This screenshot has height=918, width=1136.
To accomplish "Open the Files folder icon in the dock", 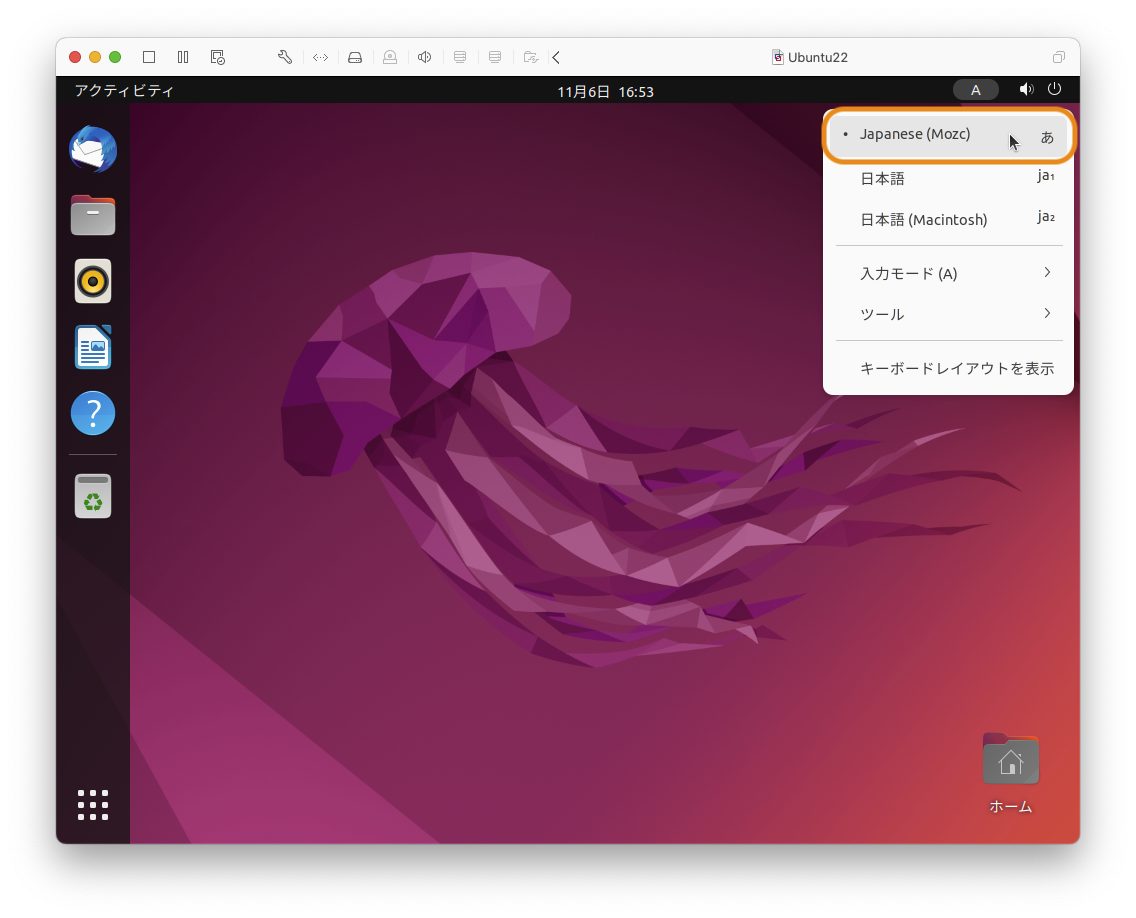I will pos(92,215).
